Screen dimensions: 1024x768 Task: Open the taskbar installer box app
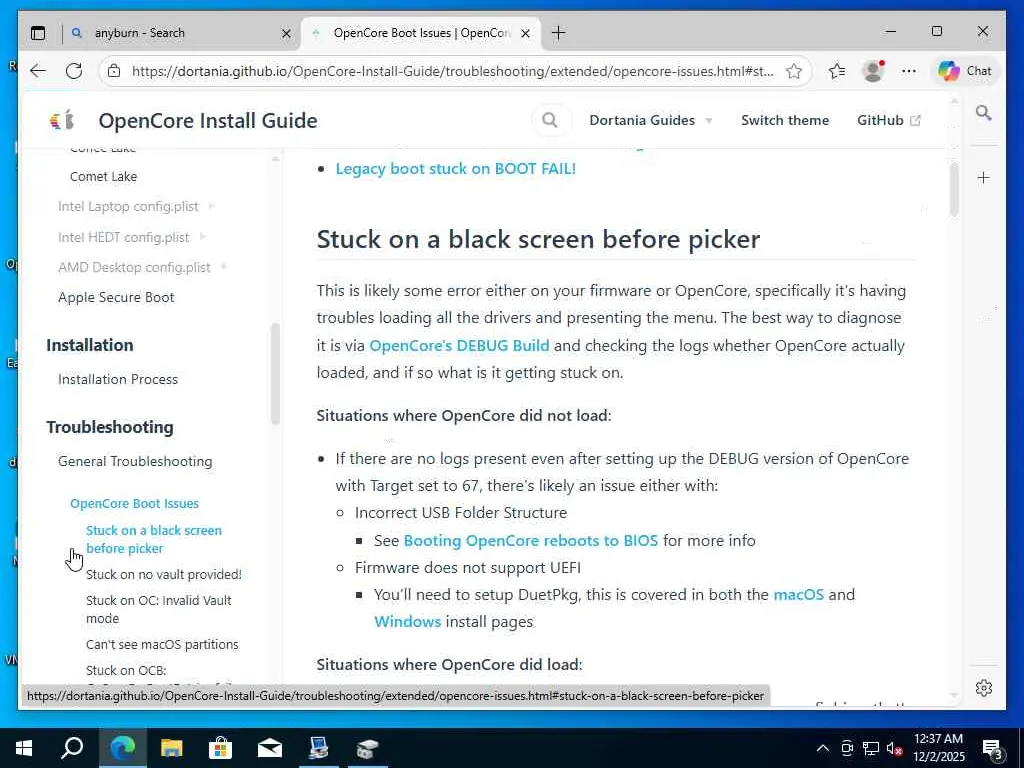[x=367, y=748]
